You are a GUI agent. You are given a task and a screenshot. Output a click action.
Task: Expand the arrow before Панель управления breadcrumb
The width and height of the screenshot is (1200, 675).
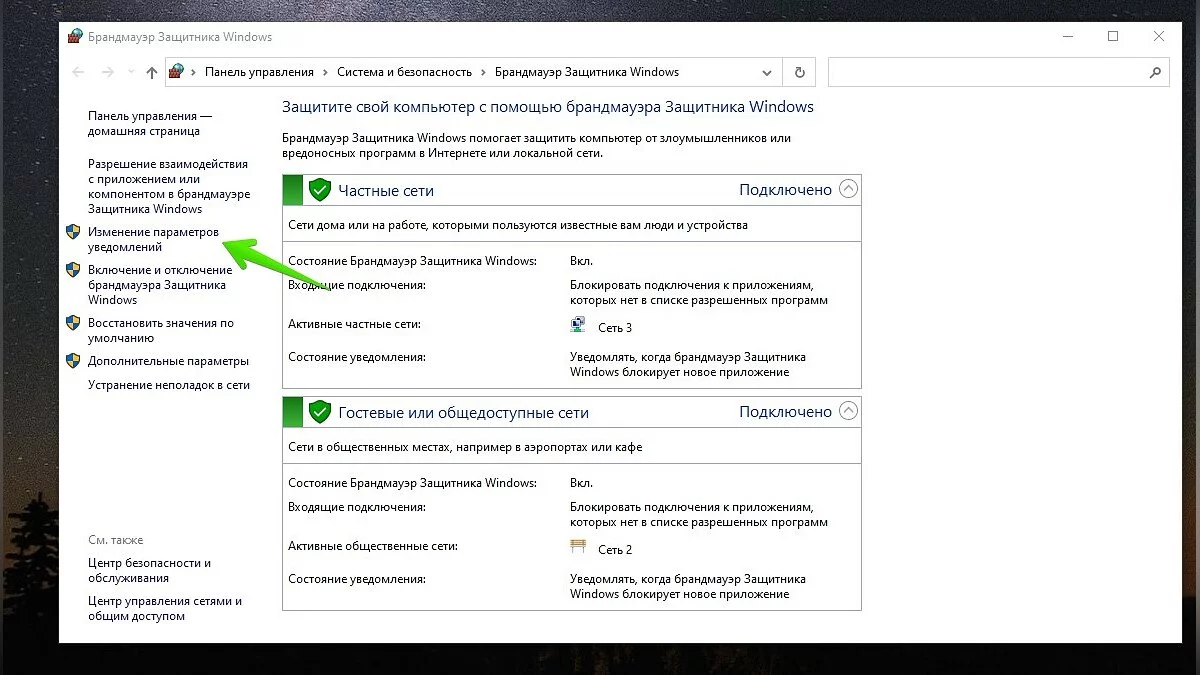pyautogui.click(x=194, y=72)
